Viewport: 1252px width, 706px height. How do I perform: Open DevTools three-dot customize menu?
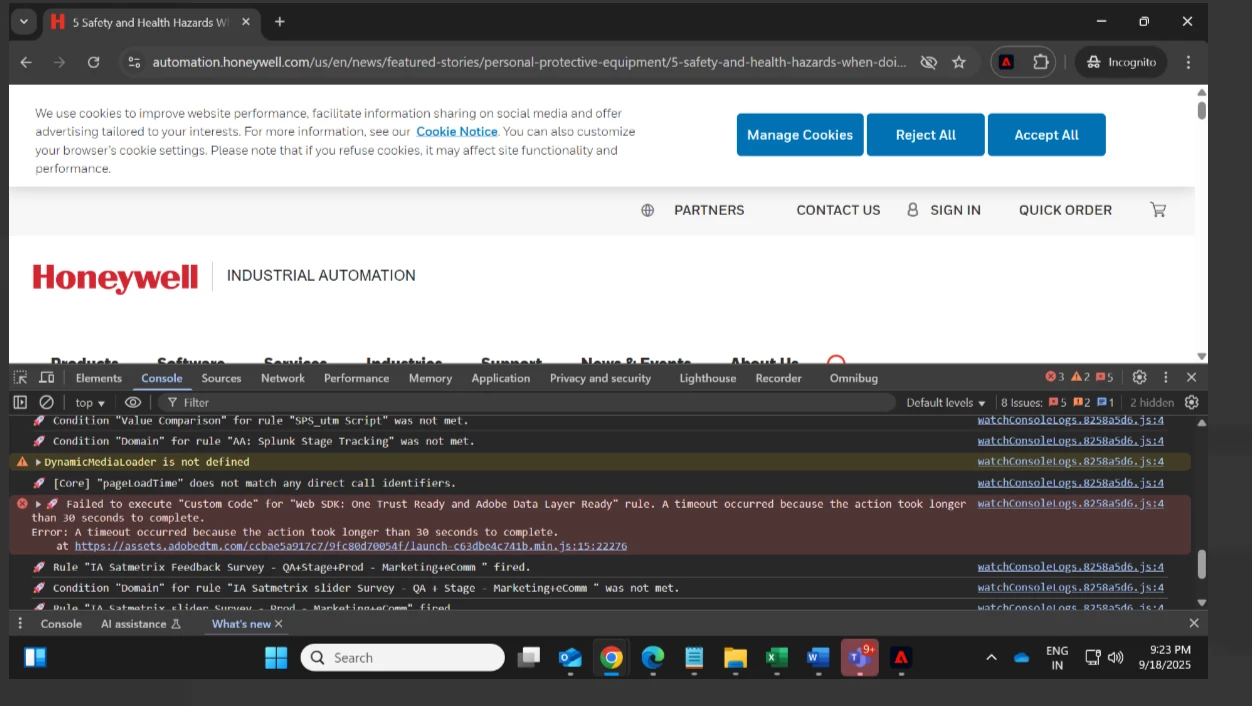(1165, 377)
